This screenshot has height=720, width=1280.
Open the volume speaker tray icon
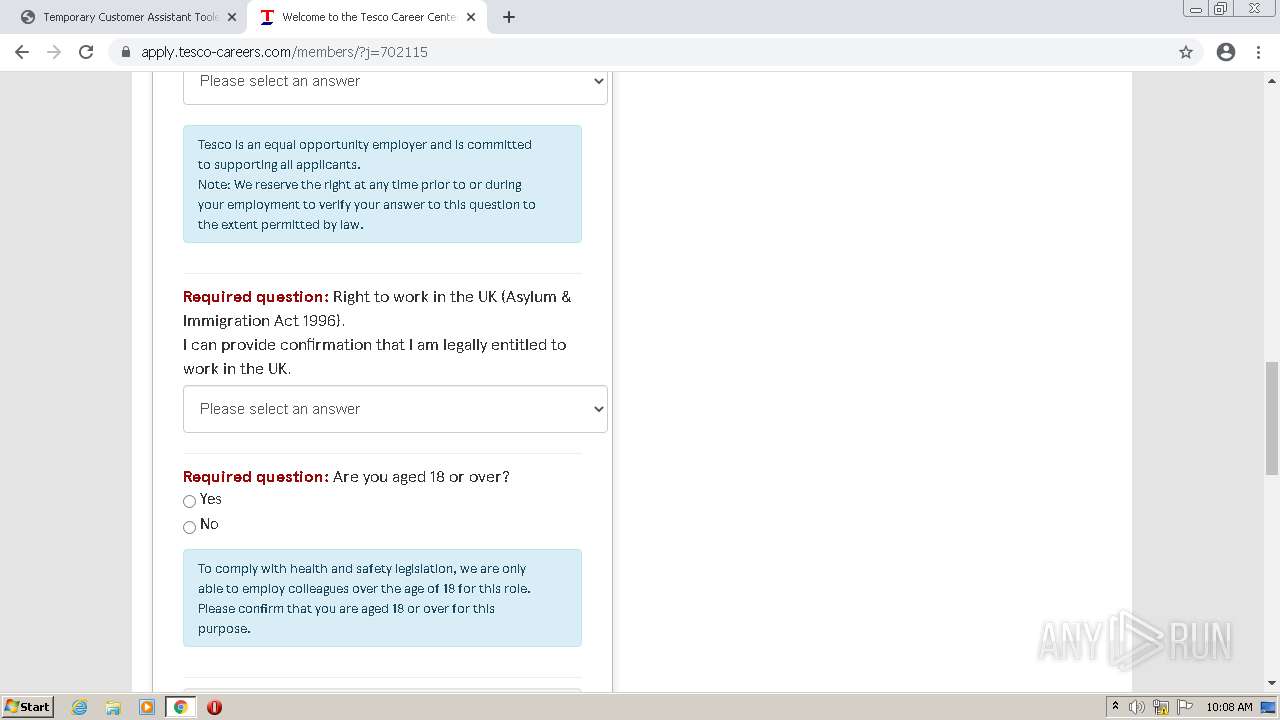pos(1137,707)
